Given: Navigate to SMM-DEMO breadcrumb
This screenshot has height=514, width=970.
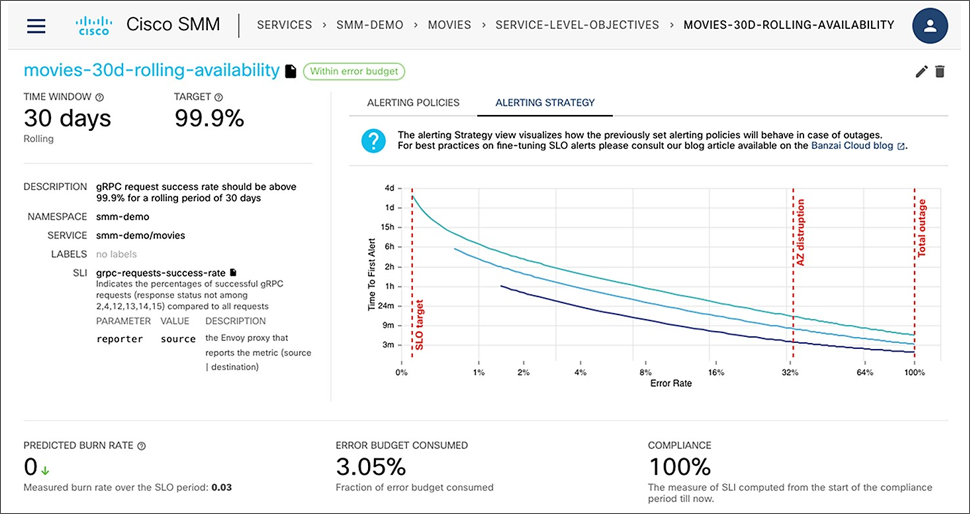Looking at the screenshot, I should tap(369, 25).
